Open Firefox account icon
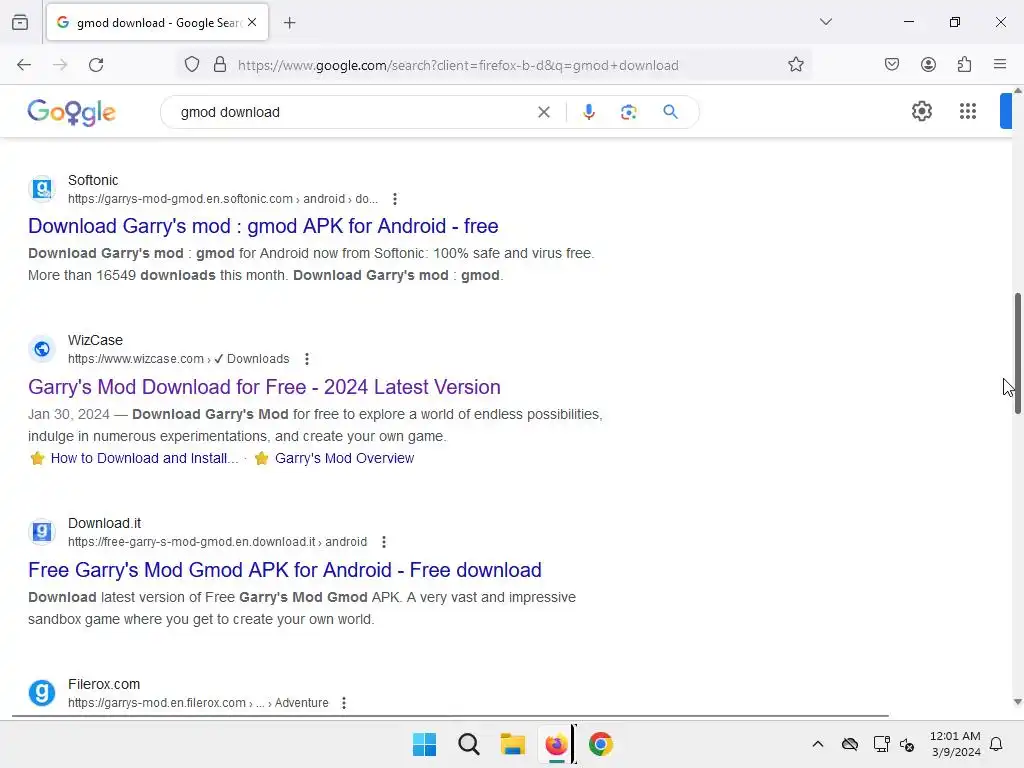 tap(928, 65)
